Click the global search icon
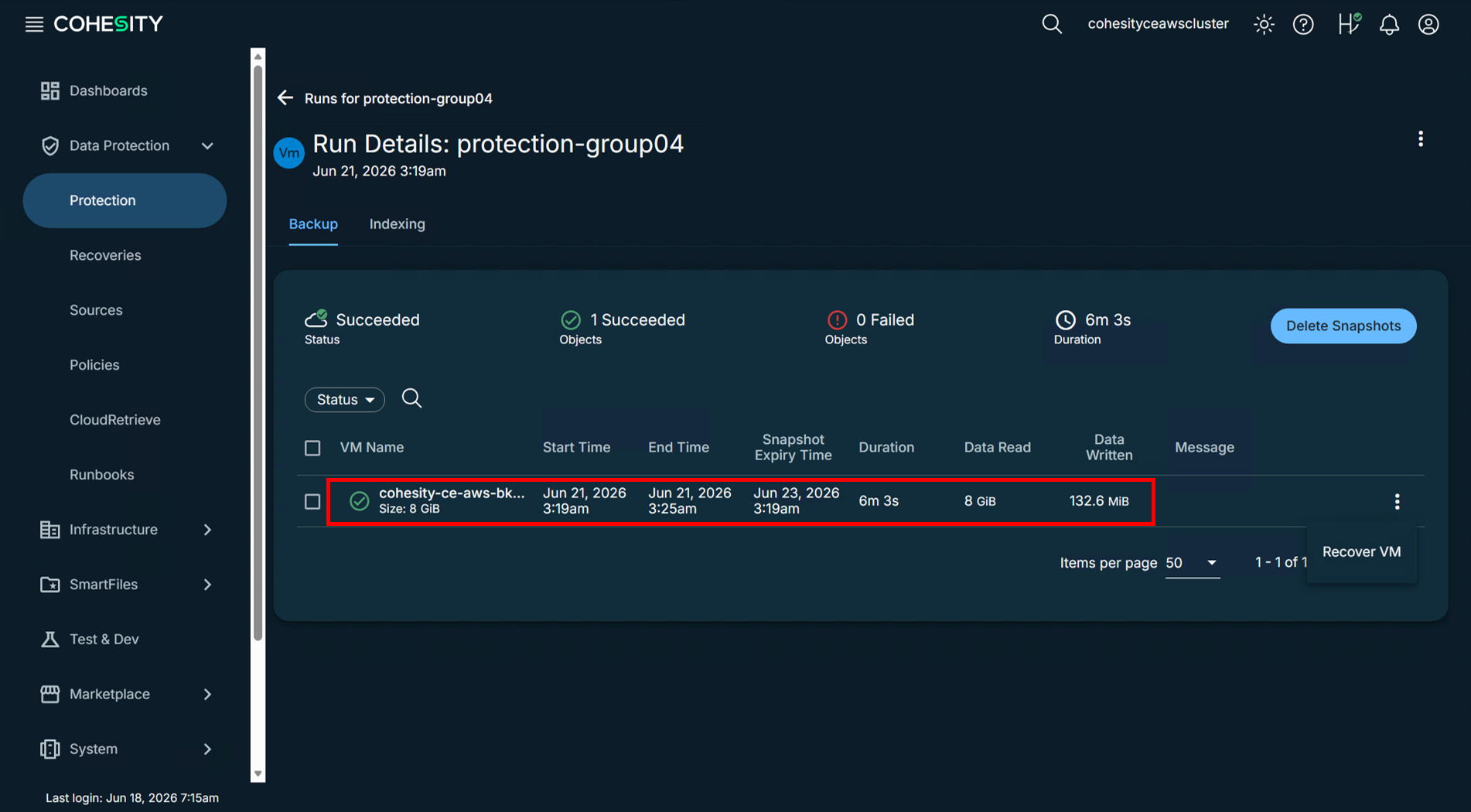The height and width of the screenshot is (812, 1471). point(1052,24)
